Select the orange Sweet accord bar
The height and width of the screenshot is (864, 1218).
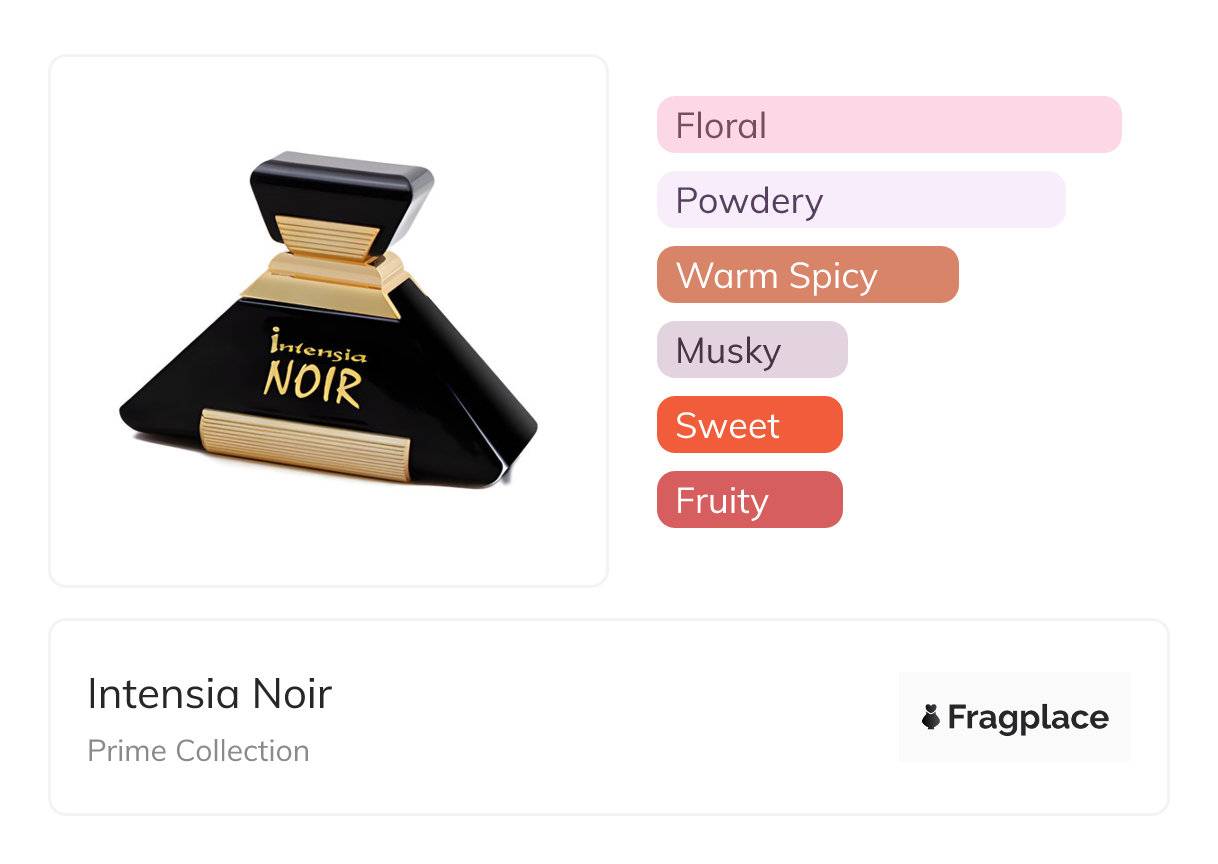(x=749, y=425)
